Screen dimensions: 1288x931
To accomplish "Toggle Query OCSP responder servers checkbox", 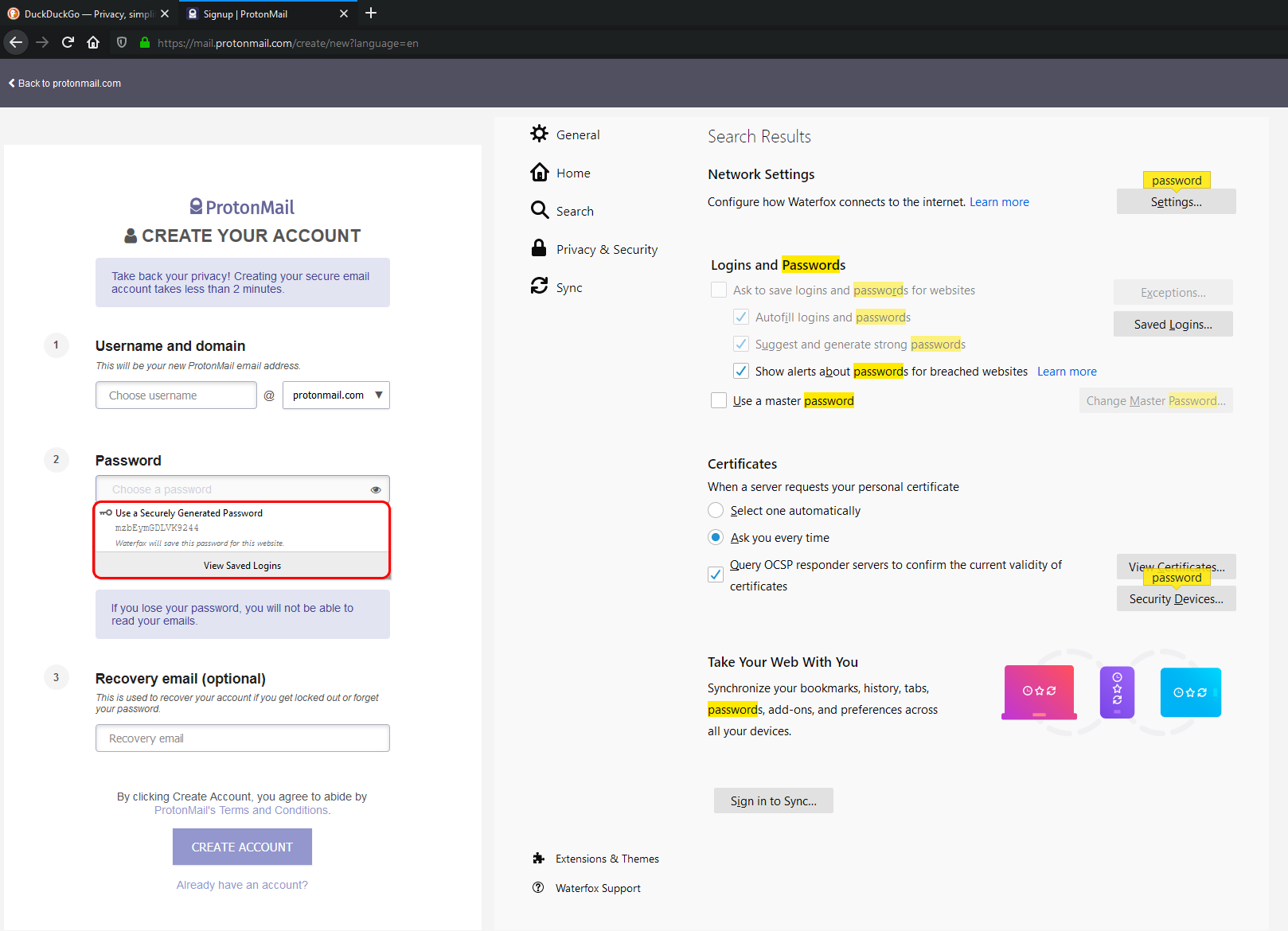I will click(x=716, y=575).
